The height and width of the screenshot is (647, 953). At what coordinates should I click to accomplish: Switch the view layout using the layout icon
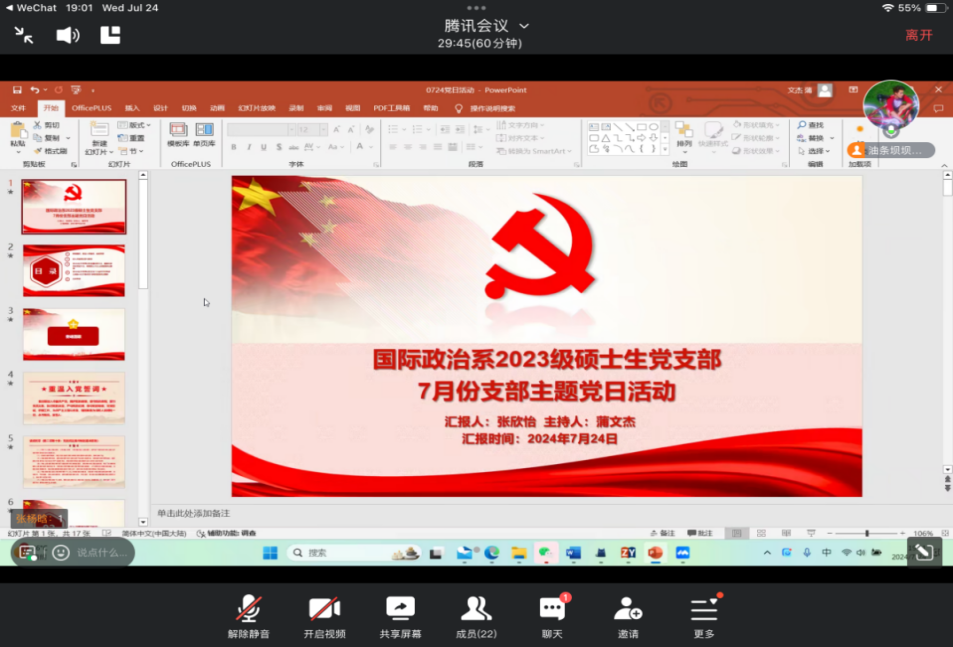click(110, 36)
